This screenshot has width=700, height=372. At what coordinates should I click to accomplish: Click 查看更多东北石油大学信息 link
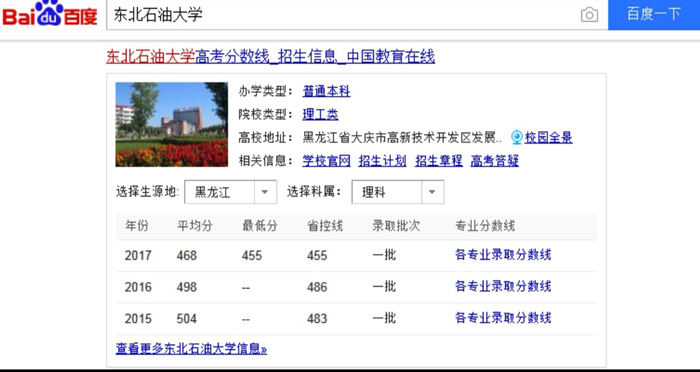191,349
